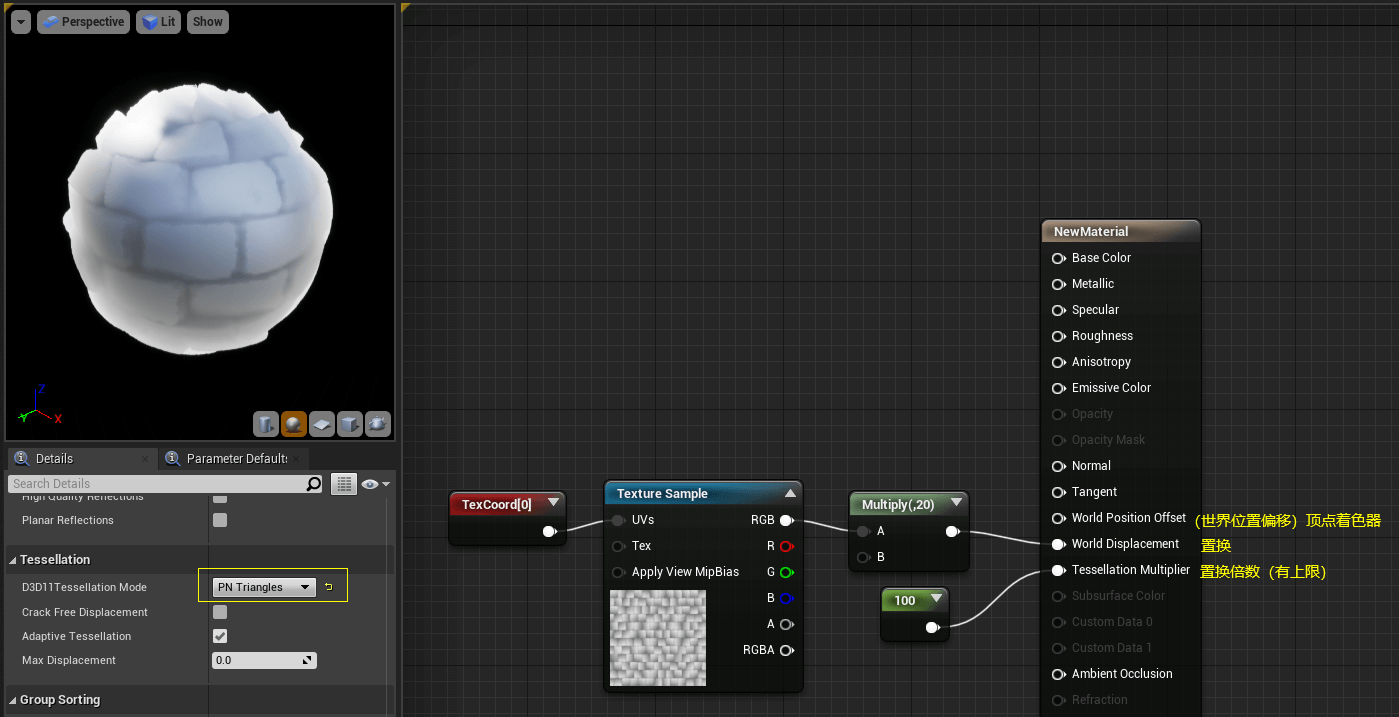
Task: Collapse the Tessellation section
Action: coord(13,560)
